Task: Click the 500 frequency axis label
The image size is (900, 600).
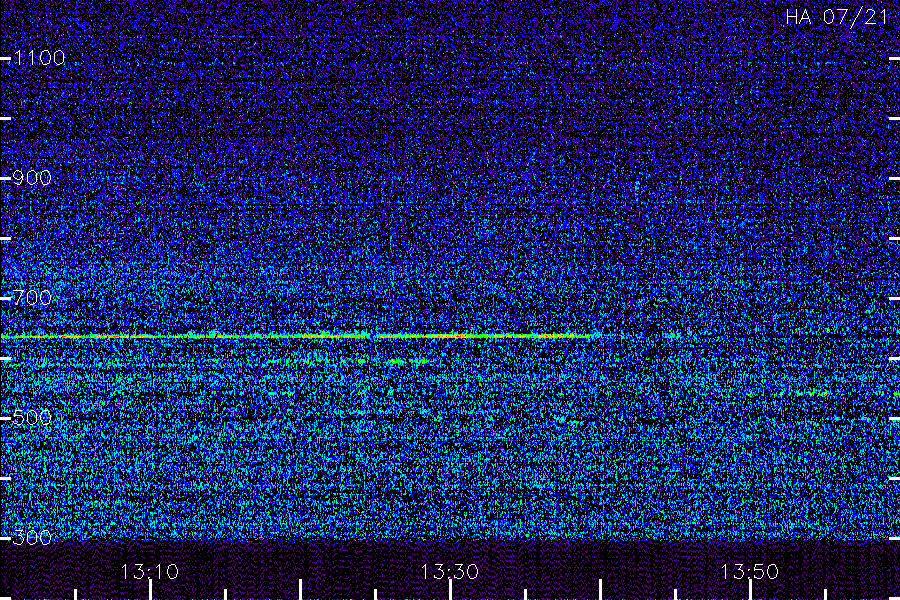Action: coord(32,418)
